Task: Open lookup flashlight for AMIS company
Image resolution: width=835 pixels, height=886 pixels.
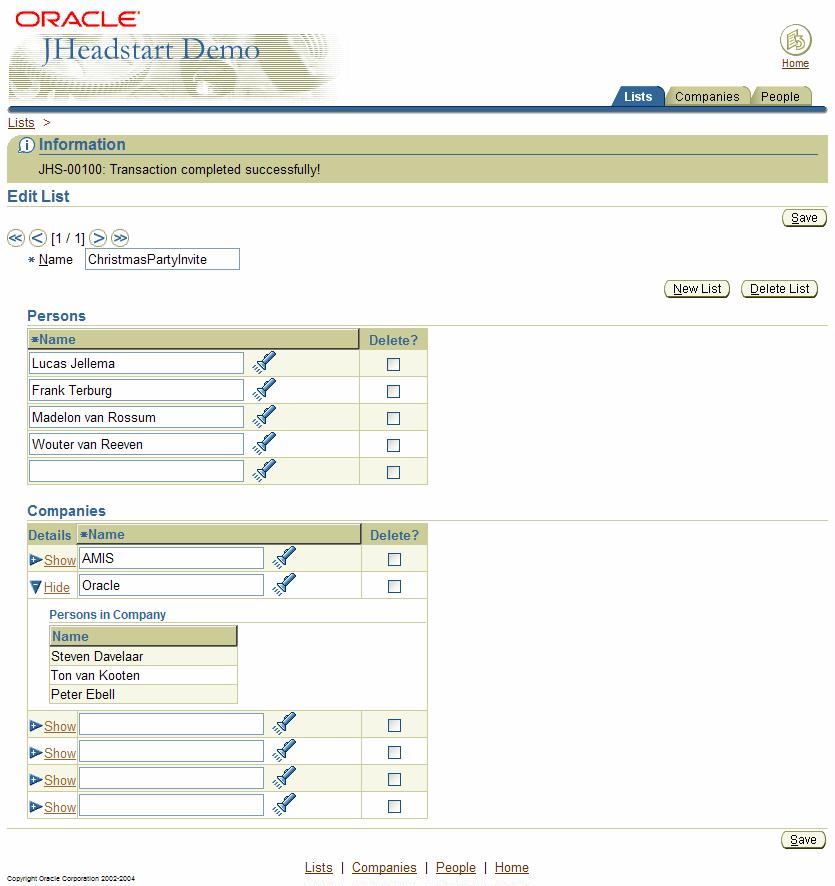Action: coord(284,557)
